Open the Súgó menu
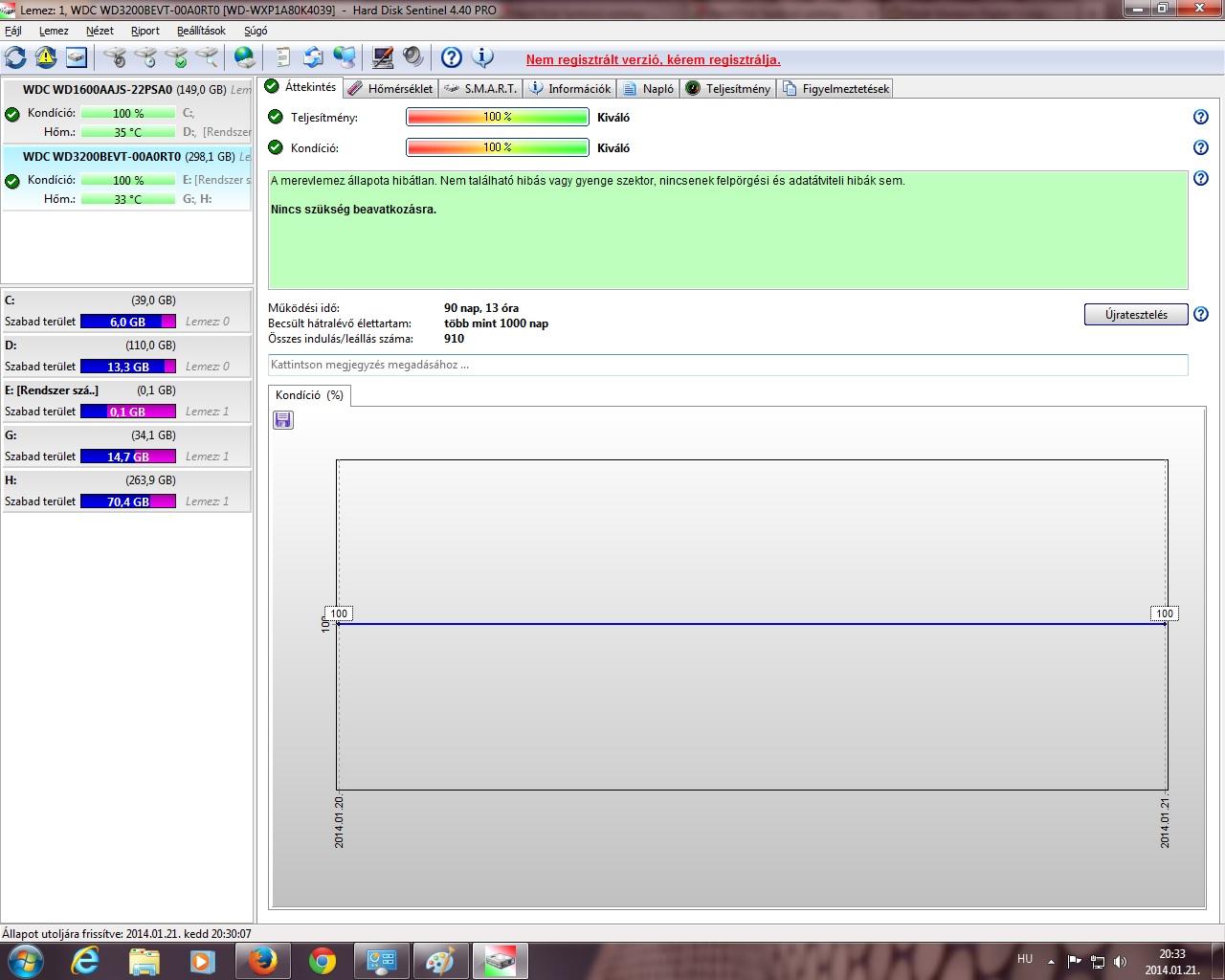This screenshot has width=1225, height=980. pyautogui.click(x=256, y=31)
